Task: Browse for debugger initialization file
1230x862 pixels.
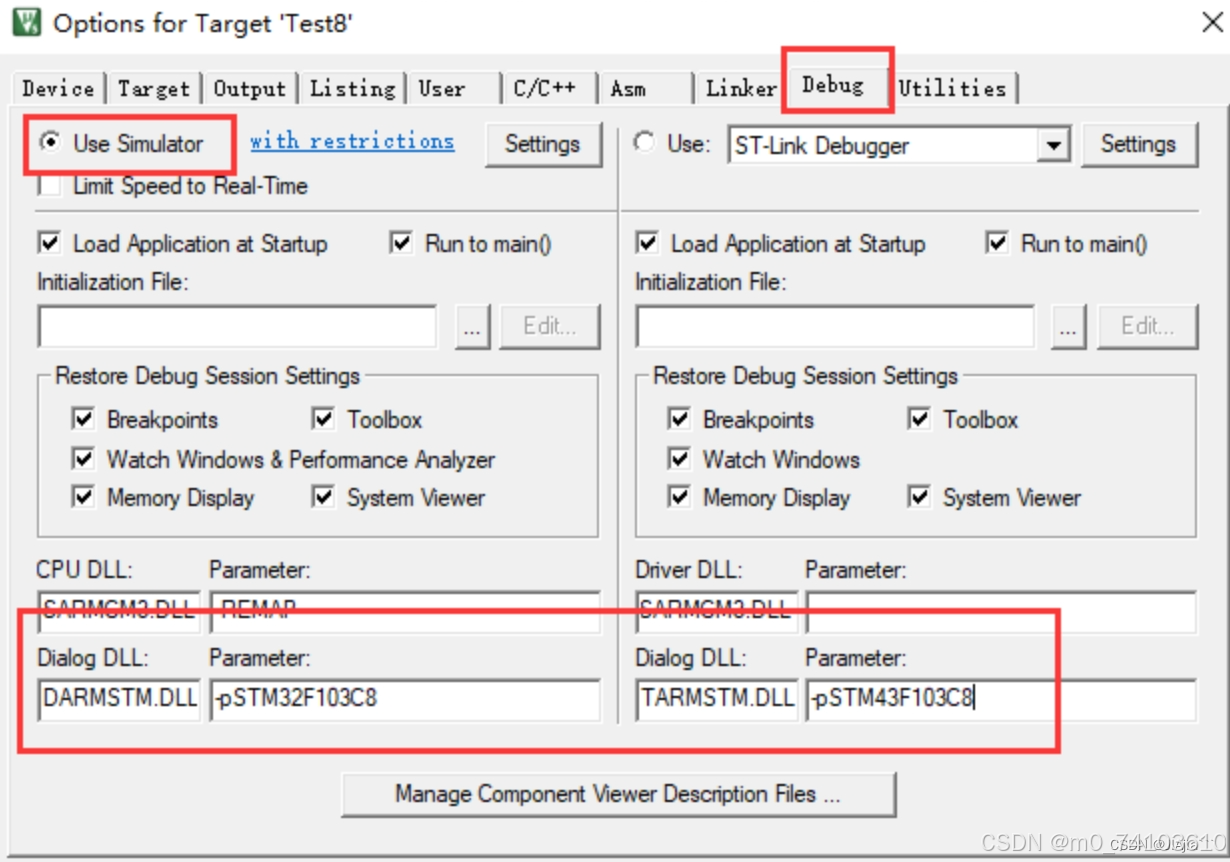Action: tap(1069, 327)
